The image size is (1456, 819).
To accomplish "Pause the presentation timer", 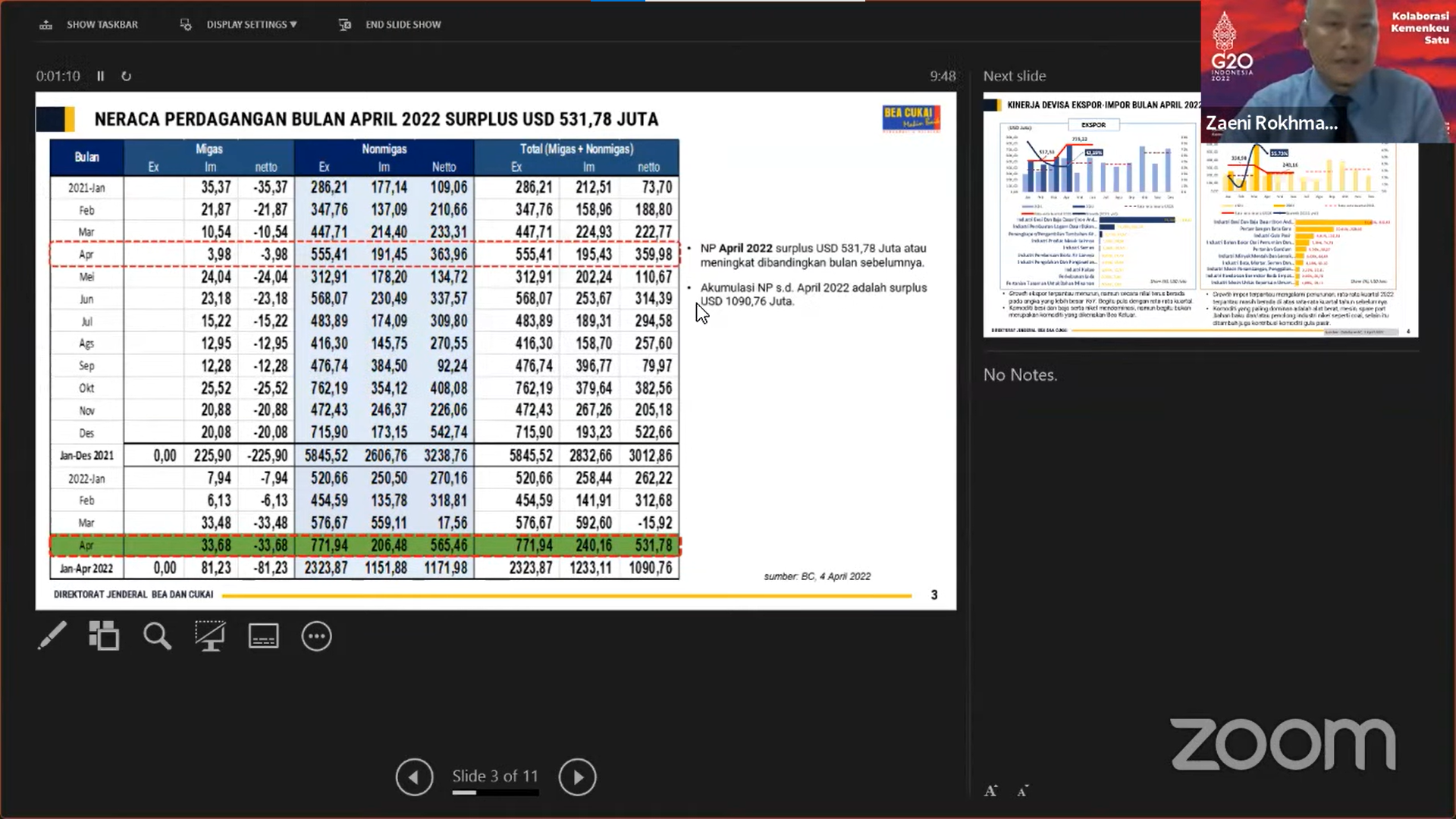I will pos(100,77).
